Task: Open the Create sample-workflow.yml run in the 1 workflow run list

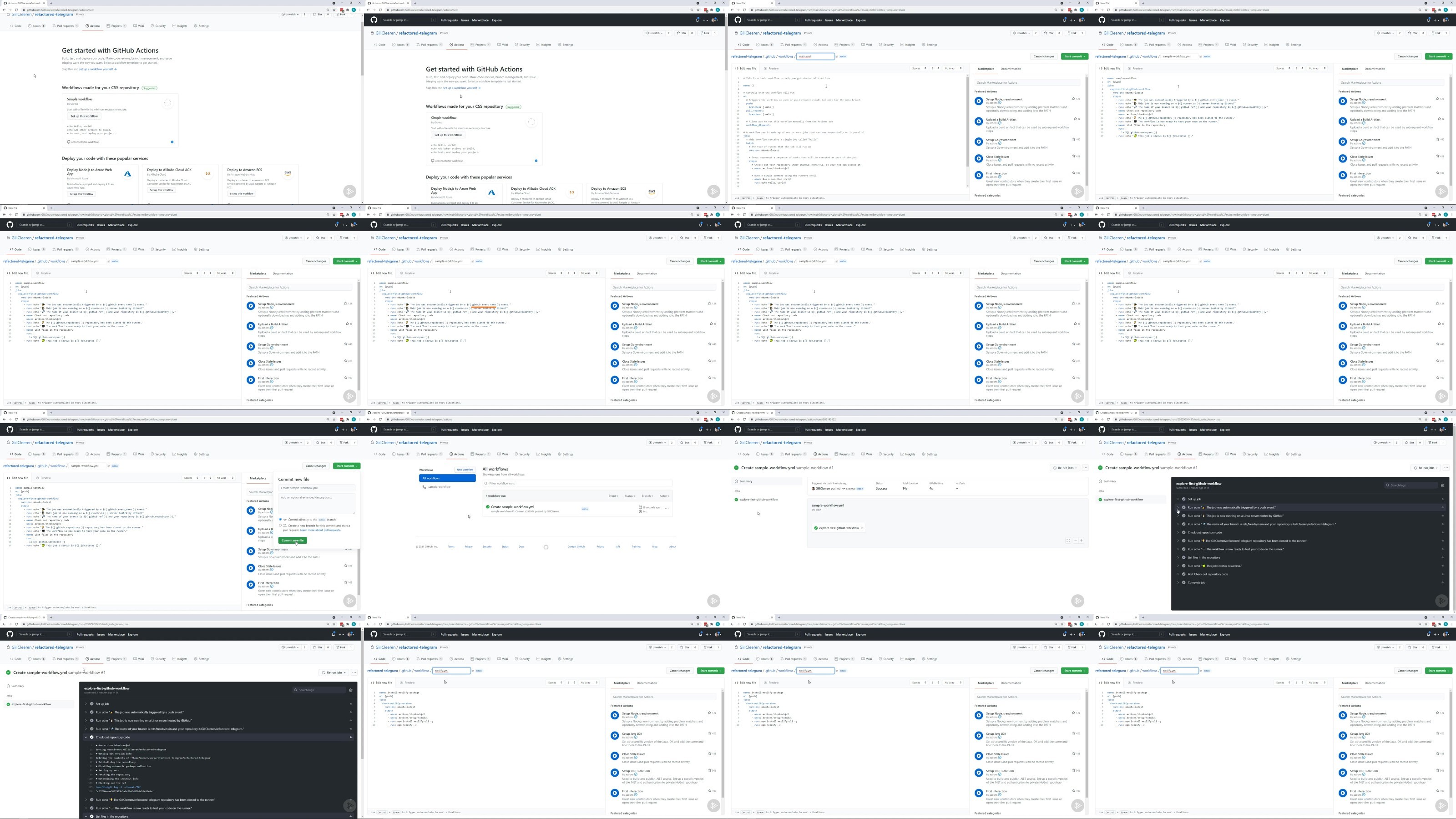Action: (513, 507)
